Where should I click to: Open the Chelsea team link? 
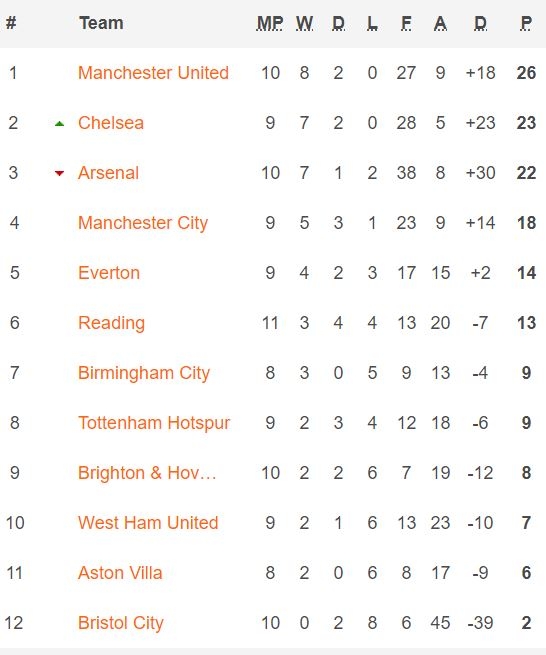point(111,123)
